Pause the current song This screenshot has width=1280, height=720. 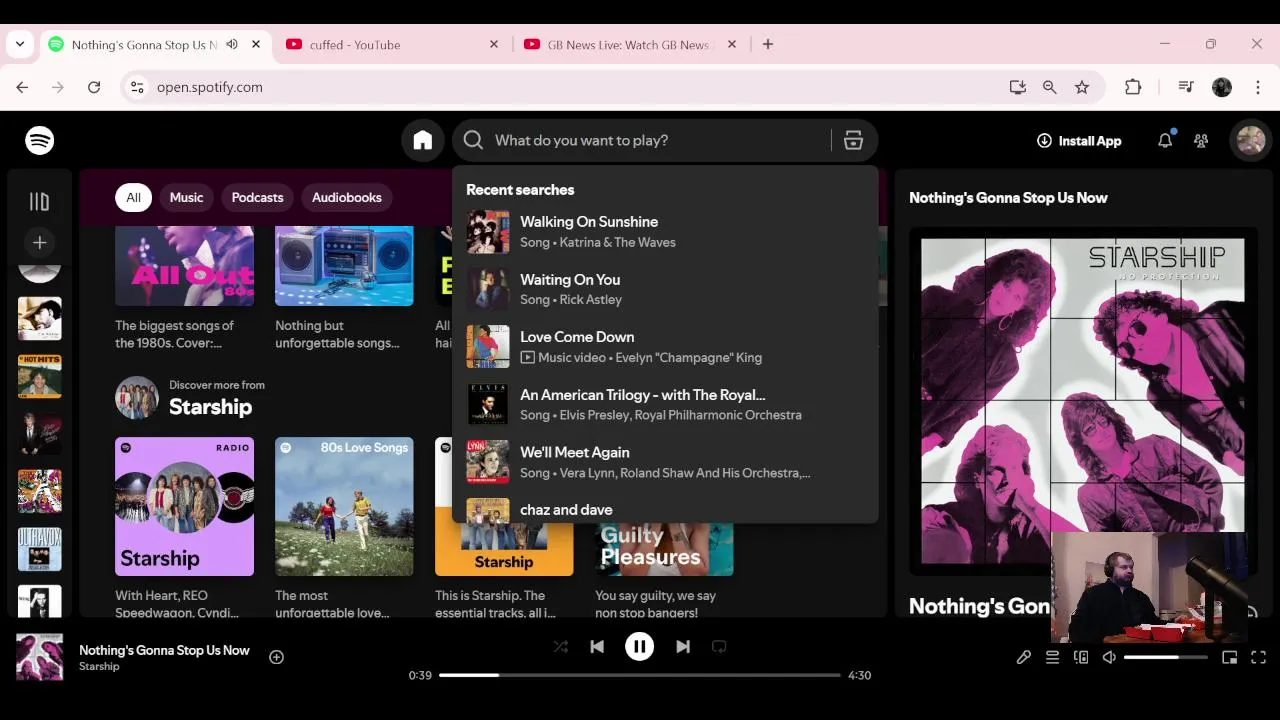639,647
